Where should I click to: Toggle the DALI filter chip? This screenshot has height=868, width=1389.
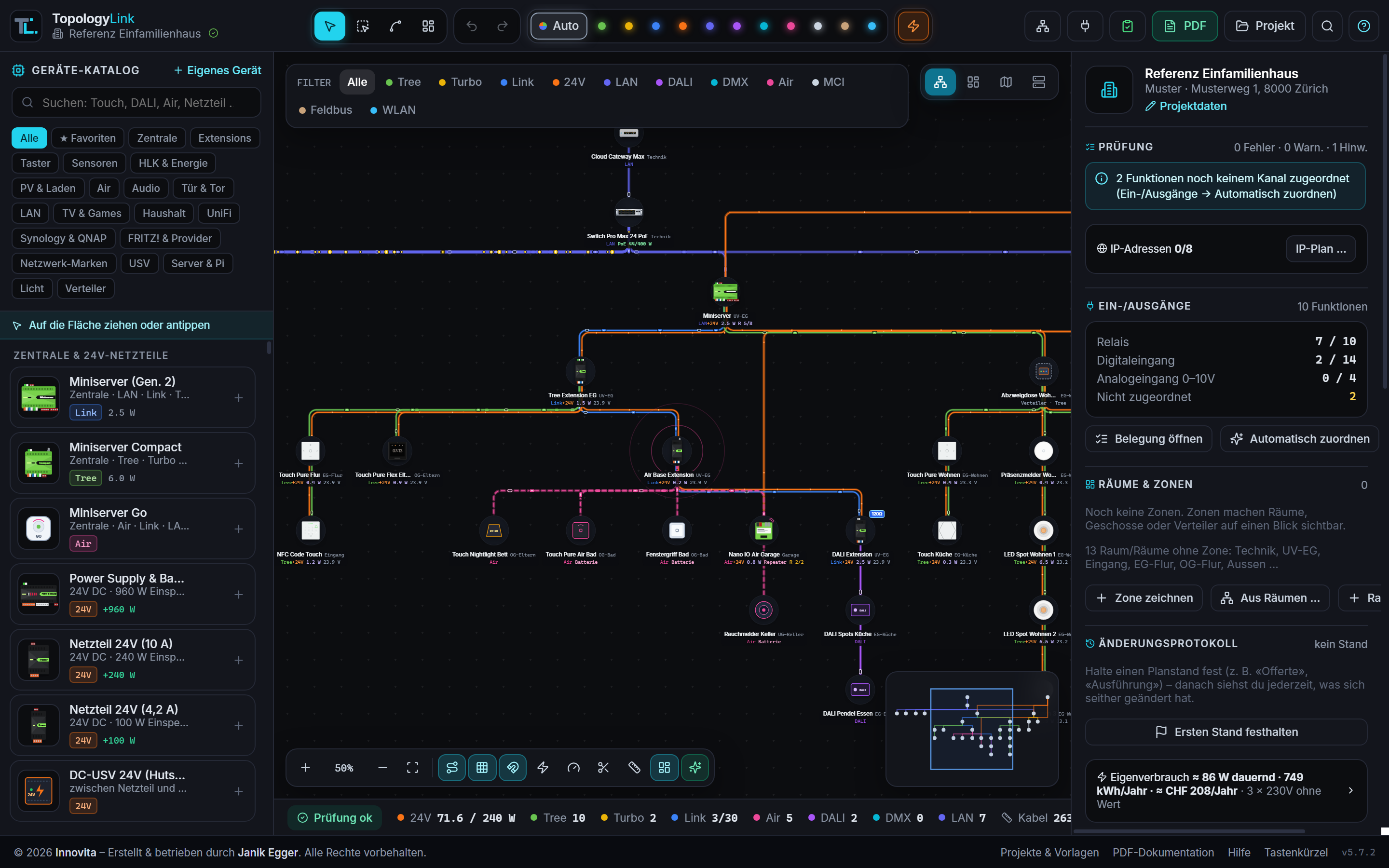point(674,82)
